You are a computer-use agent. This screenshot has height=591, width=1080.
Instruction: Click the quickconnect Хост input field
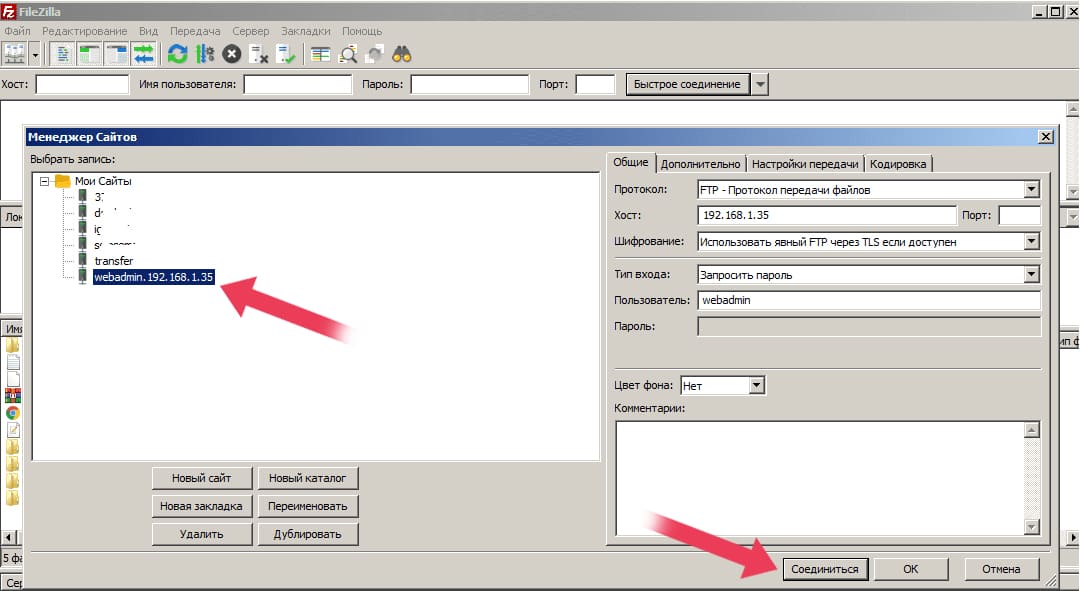(82, 84)
